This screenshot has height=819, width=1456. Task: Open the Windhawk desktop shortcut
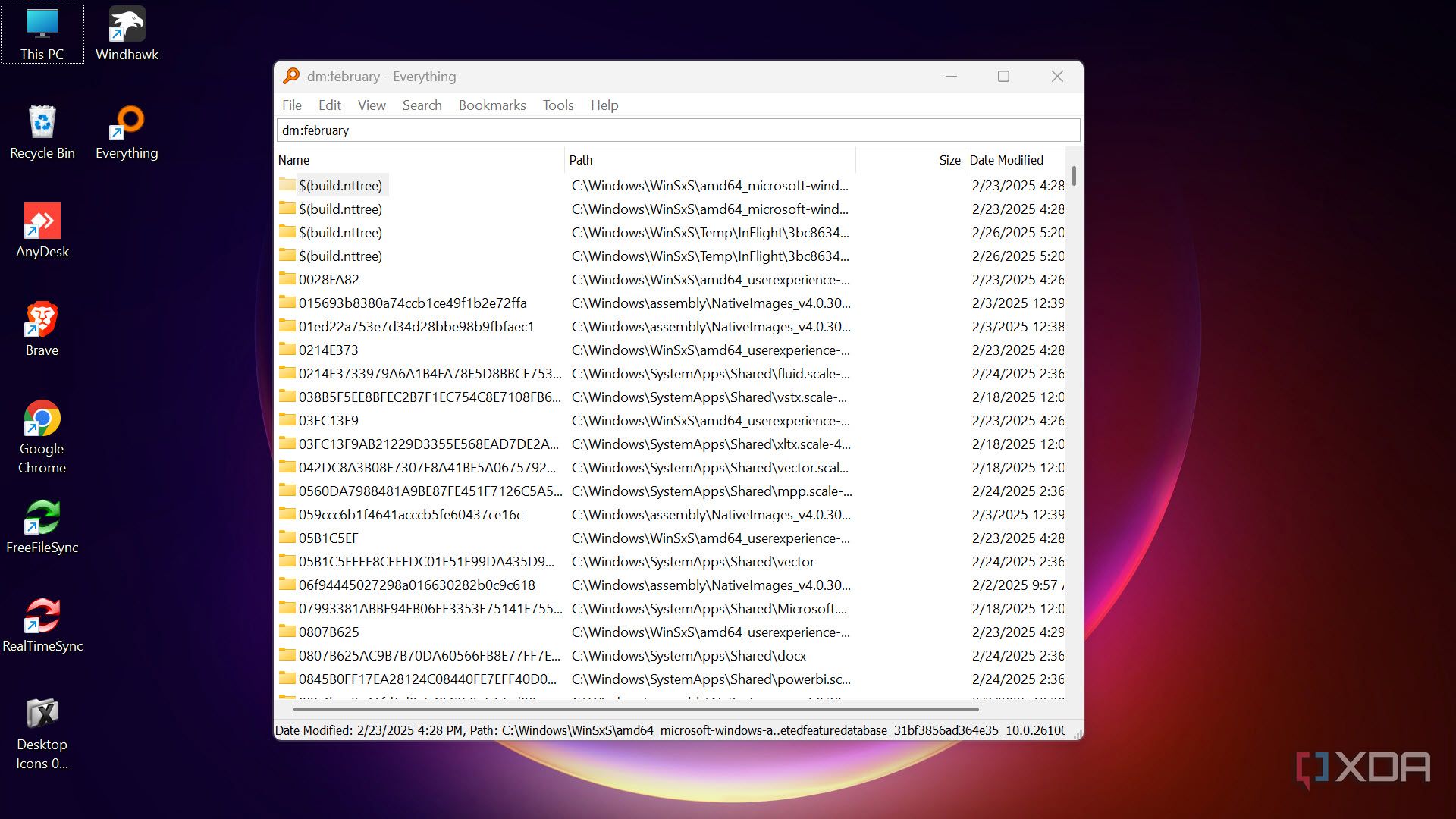coord(127,34)
